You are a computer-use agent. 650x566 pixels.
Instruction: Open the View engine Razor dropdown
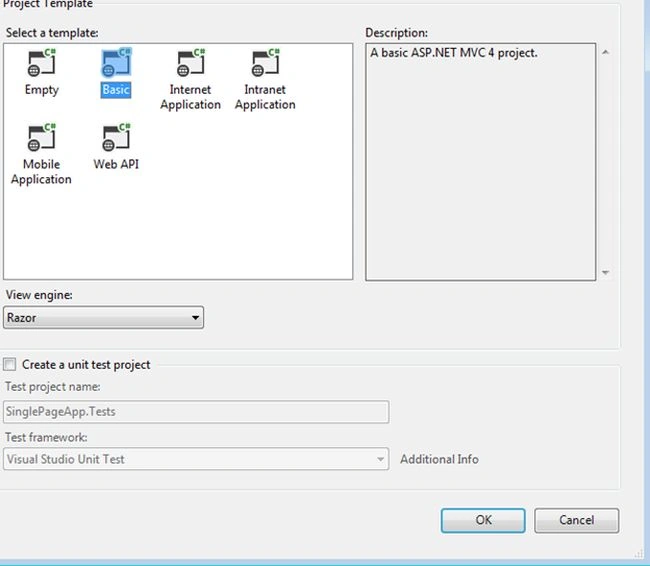(103, 318)
